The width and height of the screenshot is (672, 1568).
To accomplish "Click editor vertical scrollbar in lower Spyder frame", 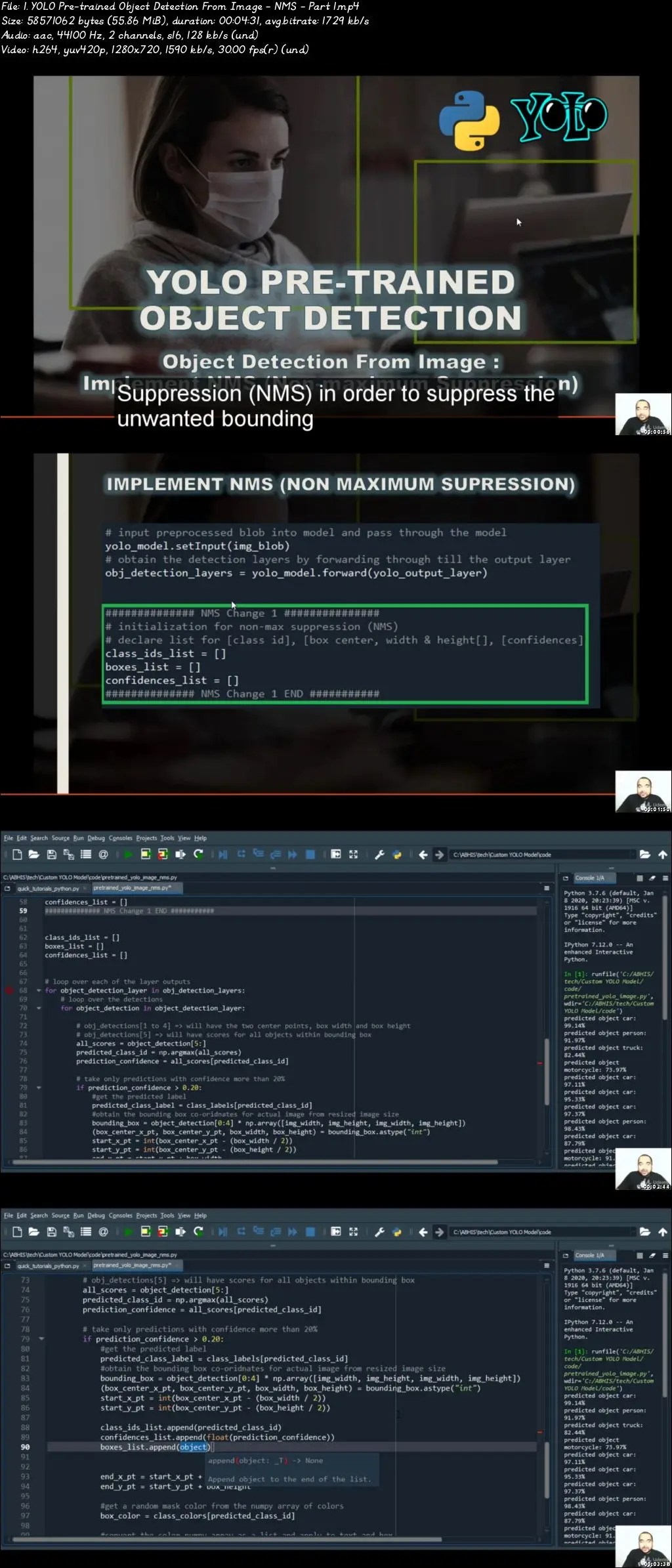I will (546, 1472).
